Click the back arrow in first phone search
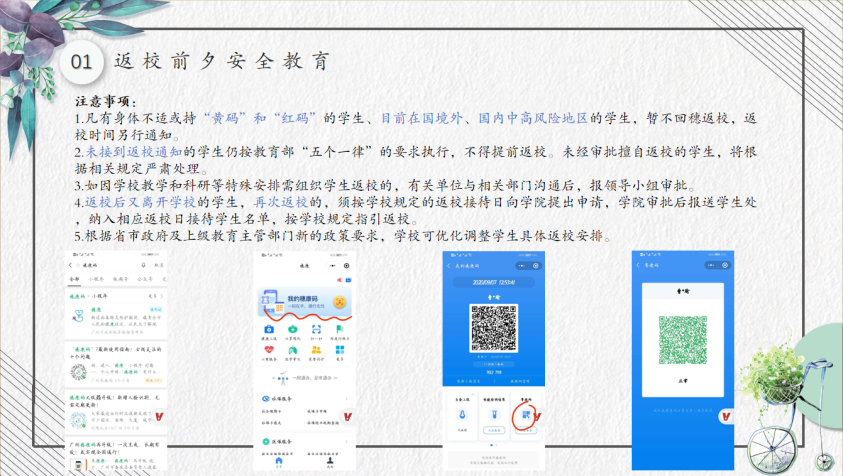The height and width of the screenshot is (476, 843). point(71,265)
